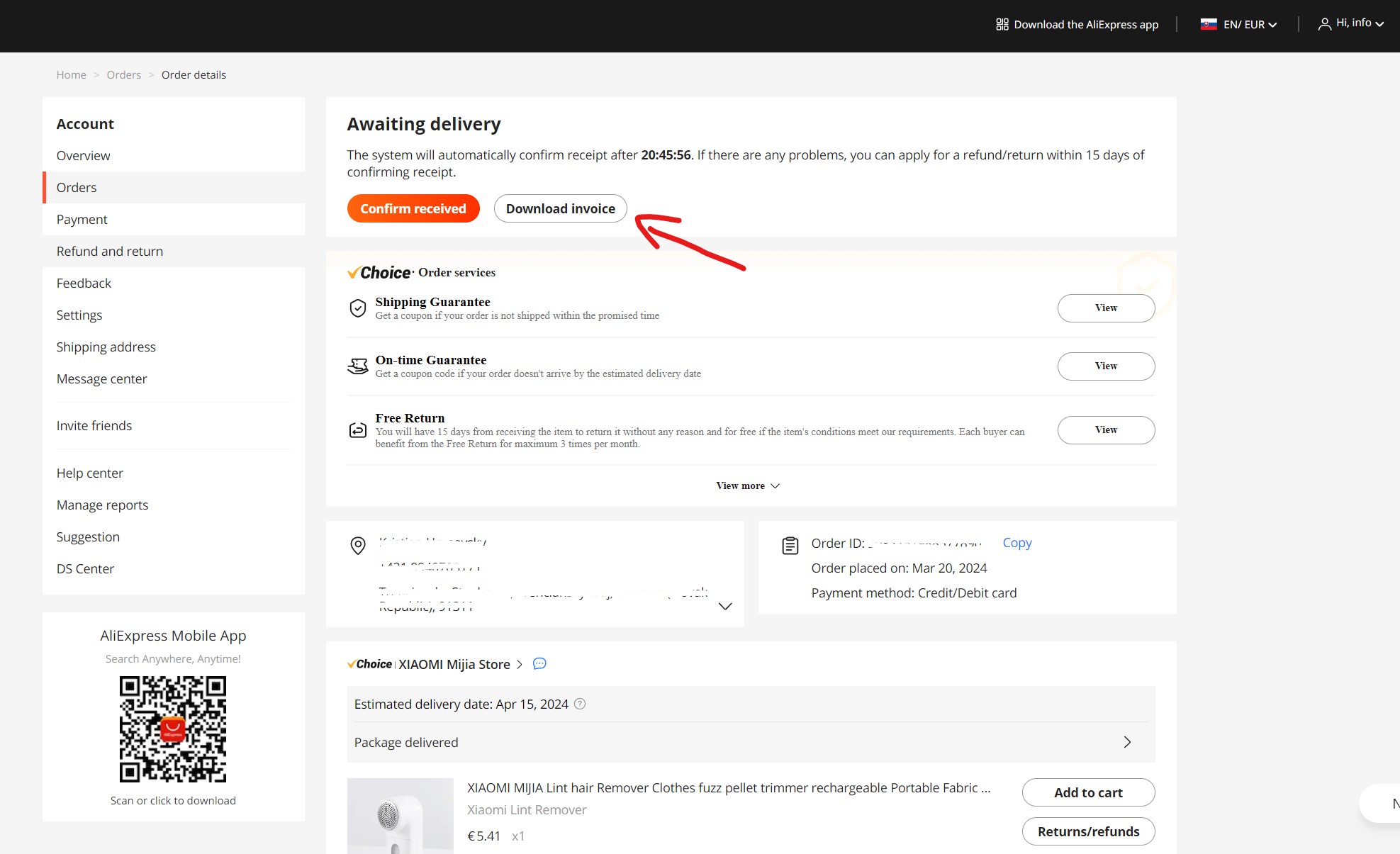Open Payment in Account sidebar
The width and height of the screenshot is (1400, 854).
click(x=174, y=220)
